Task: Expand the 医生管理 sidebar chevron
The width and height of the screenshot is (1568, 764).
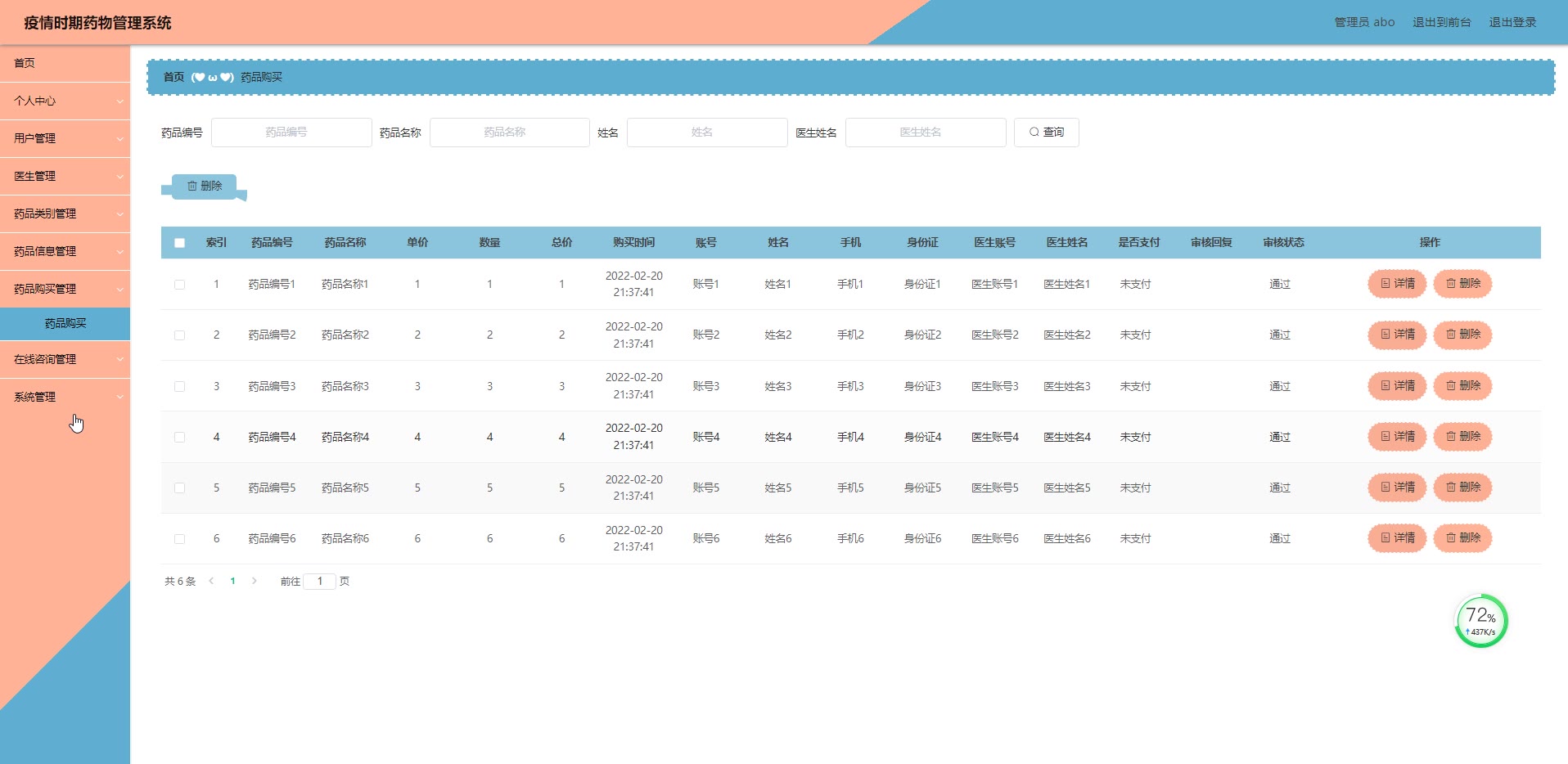Action: [120, 177]
